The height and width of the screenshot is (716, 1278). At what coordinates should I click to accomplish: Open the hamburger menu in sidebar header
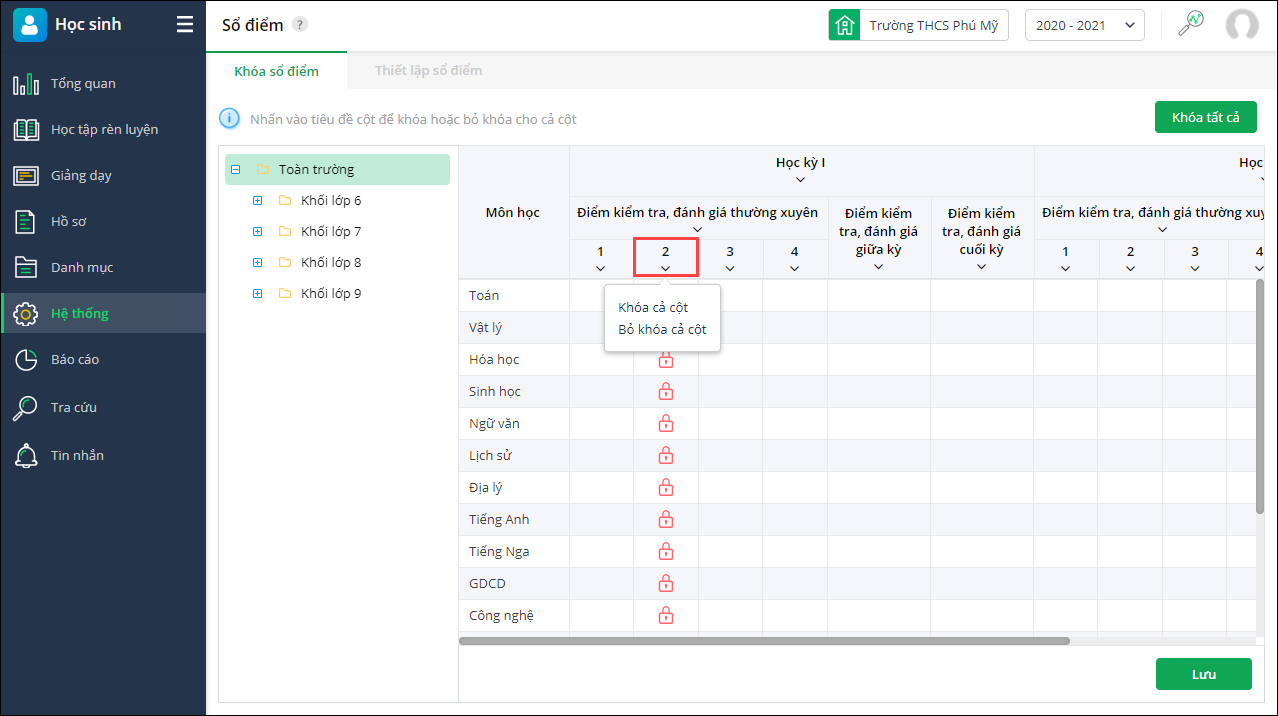pyautogui.click(x=185, y=25)
